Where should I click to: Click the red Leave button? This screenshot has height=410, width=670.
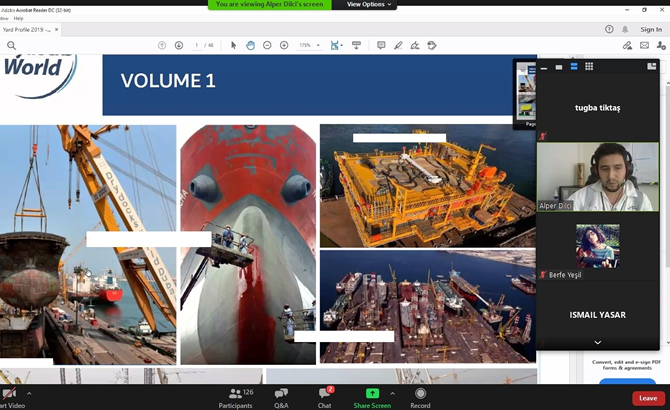pyautogui.click(x=645, y=397)
